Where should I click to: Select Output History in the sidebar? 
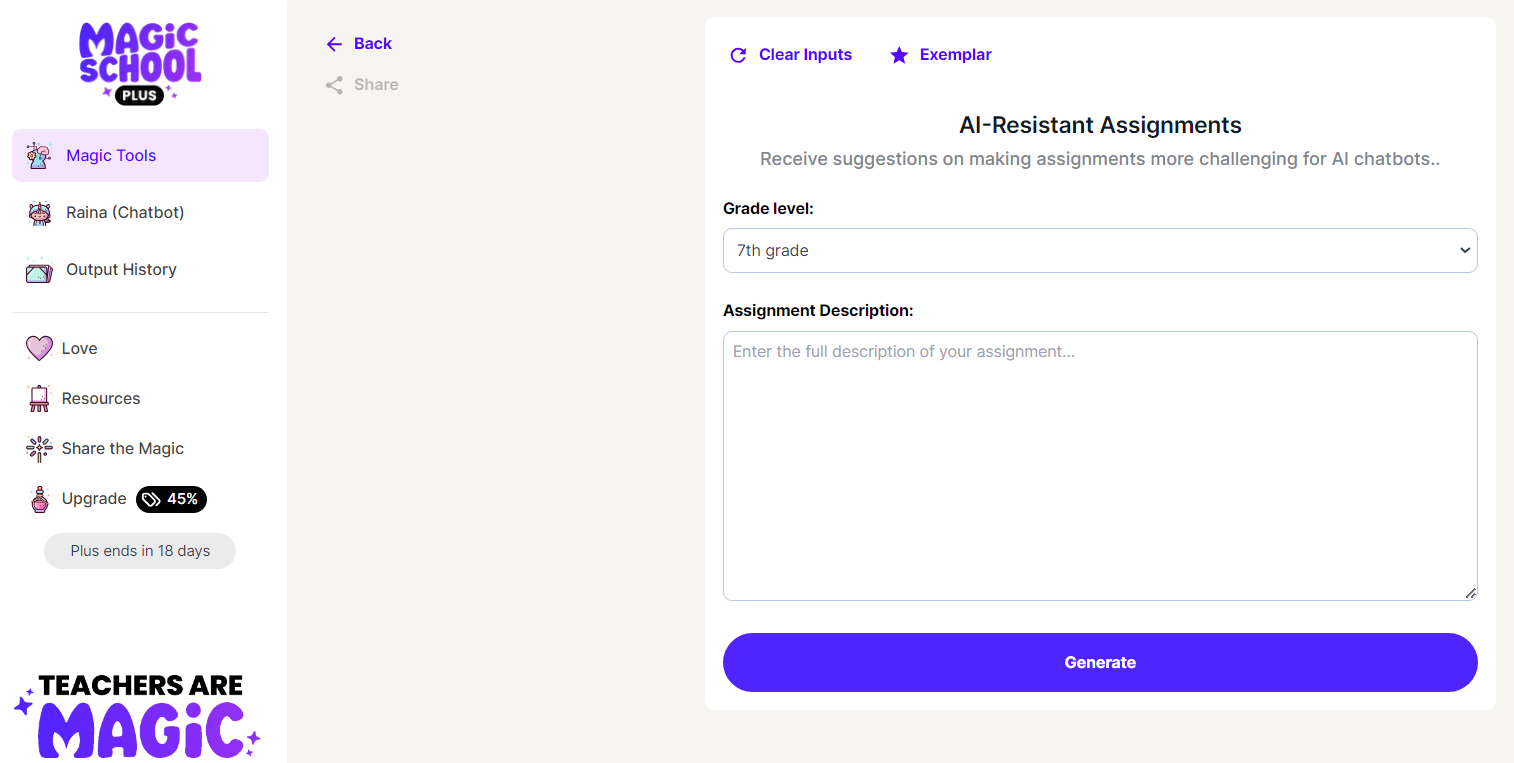(121, 270)
